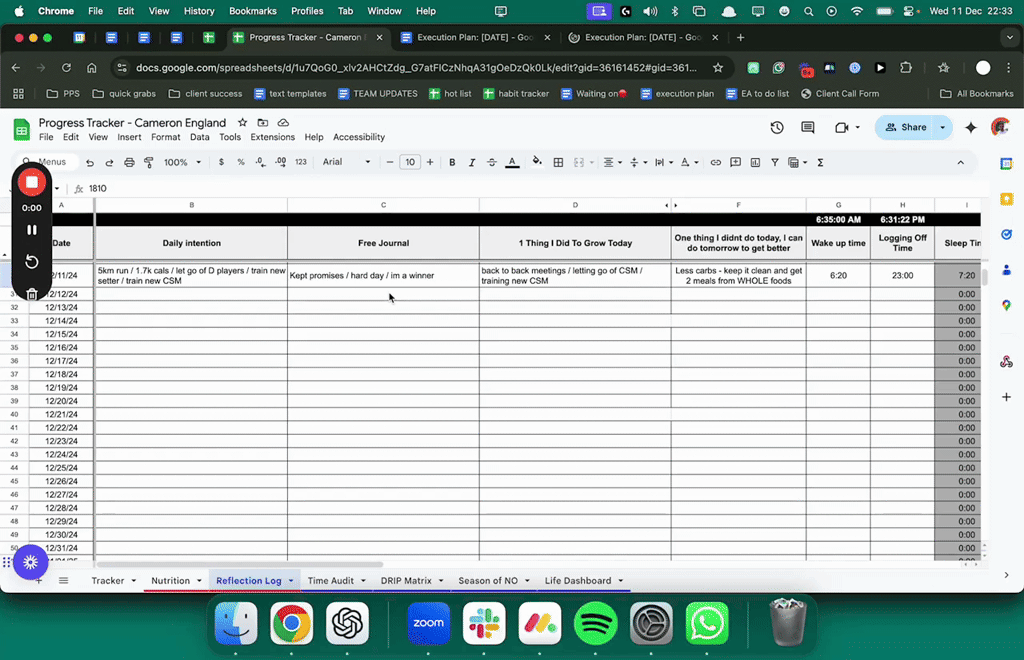The width and height of the screenshot is (1024, 660).
Task: Open version history clock icon
Action: coord(776,128)
